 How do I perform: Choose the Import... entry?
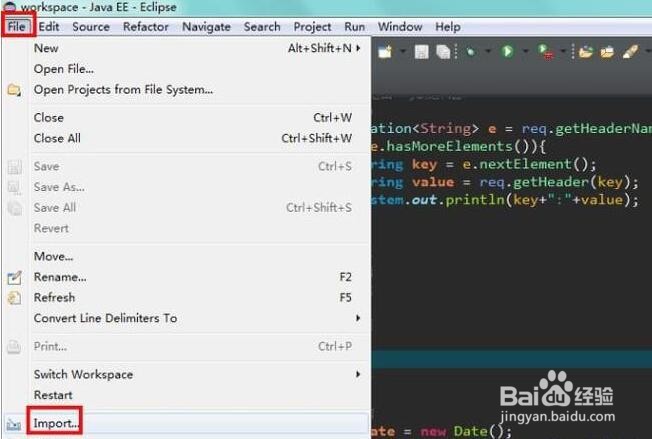[186, 424]
